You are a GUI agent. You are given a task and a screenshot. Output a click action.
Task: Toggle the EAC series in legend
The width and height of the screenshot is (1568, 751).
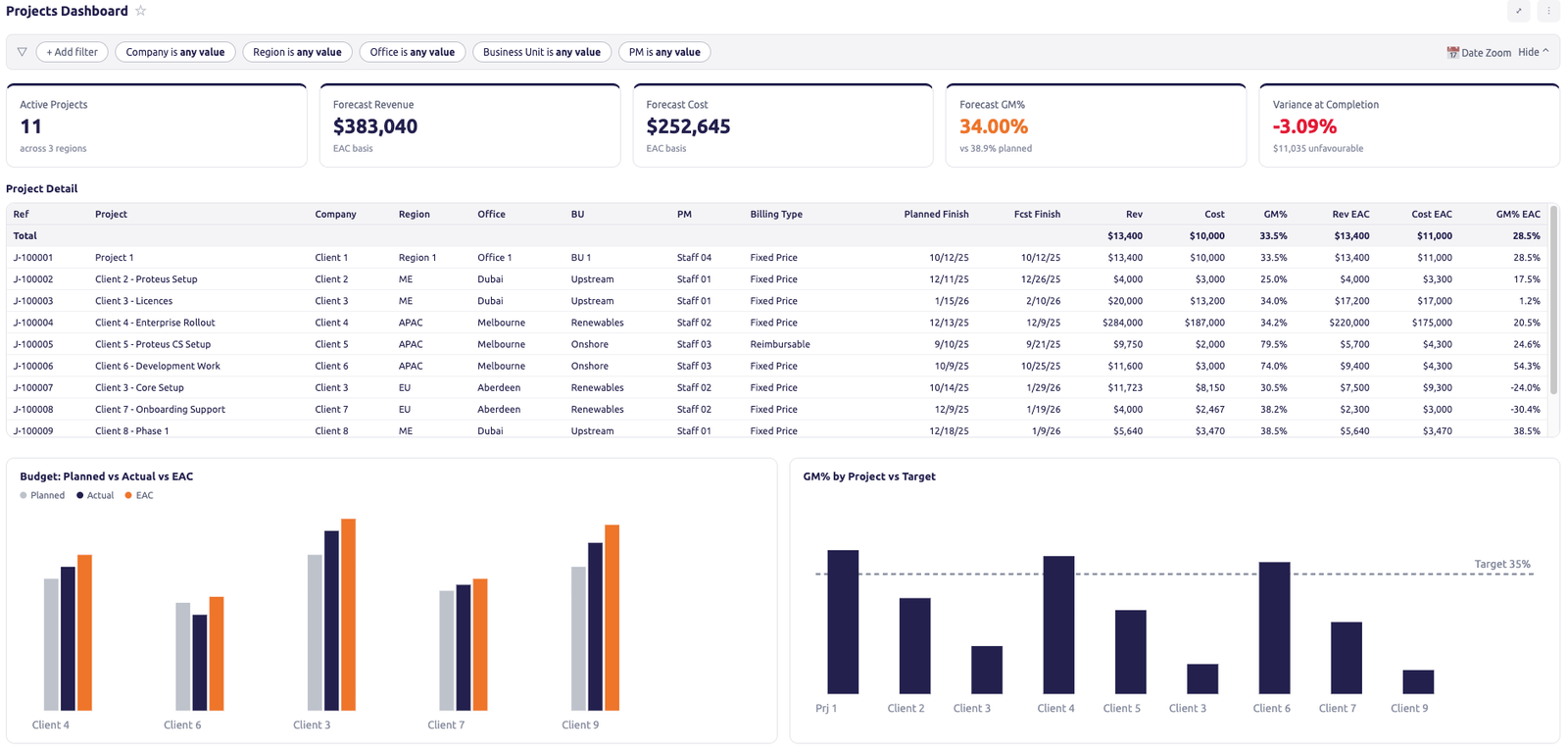[x=139, y=495]
